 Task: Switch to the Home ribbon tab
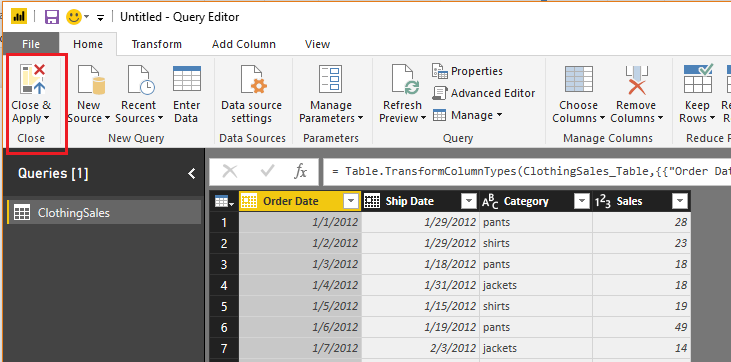(88, 44)
